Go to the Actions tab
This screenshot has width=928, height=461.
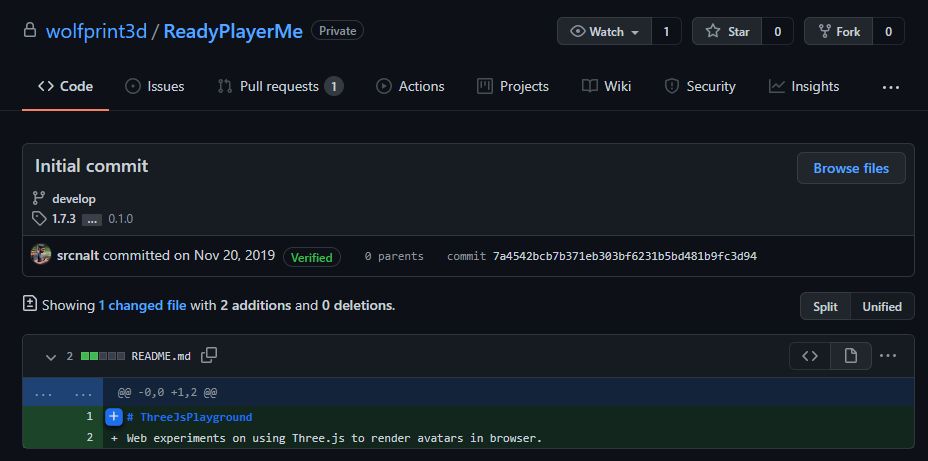[410, 86]
